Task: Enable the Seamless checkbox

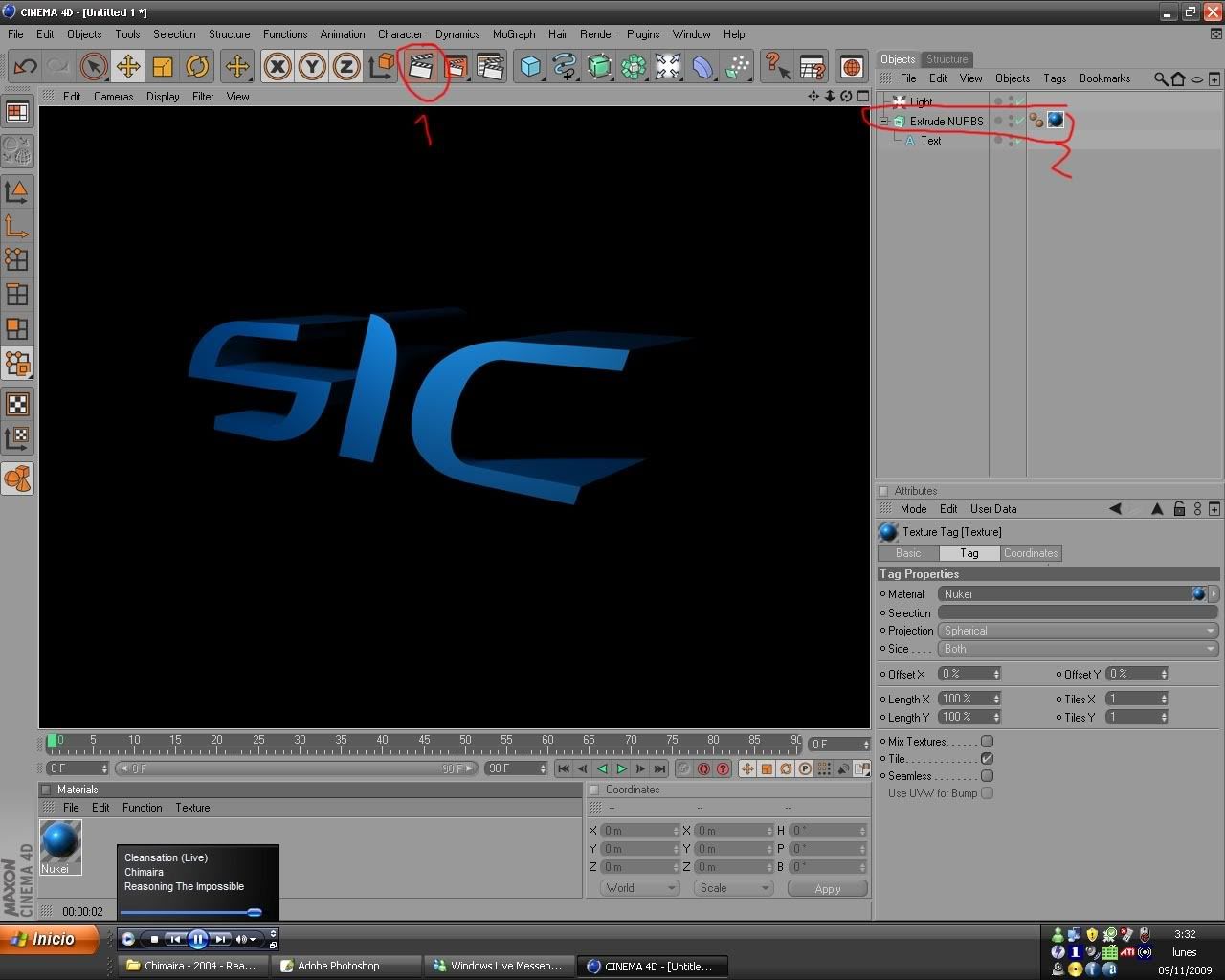Action: [987, 775]
